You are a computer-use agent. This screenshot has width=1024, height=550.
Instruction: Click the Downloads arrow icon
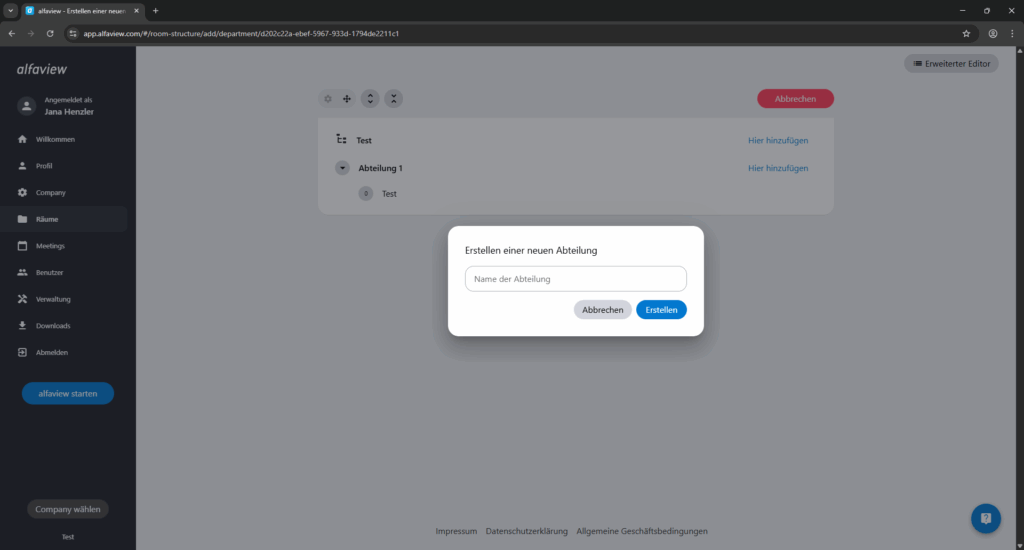point(22,326)
